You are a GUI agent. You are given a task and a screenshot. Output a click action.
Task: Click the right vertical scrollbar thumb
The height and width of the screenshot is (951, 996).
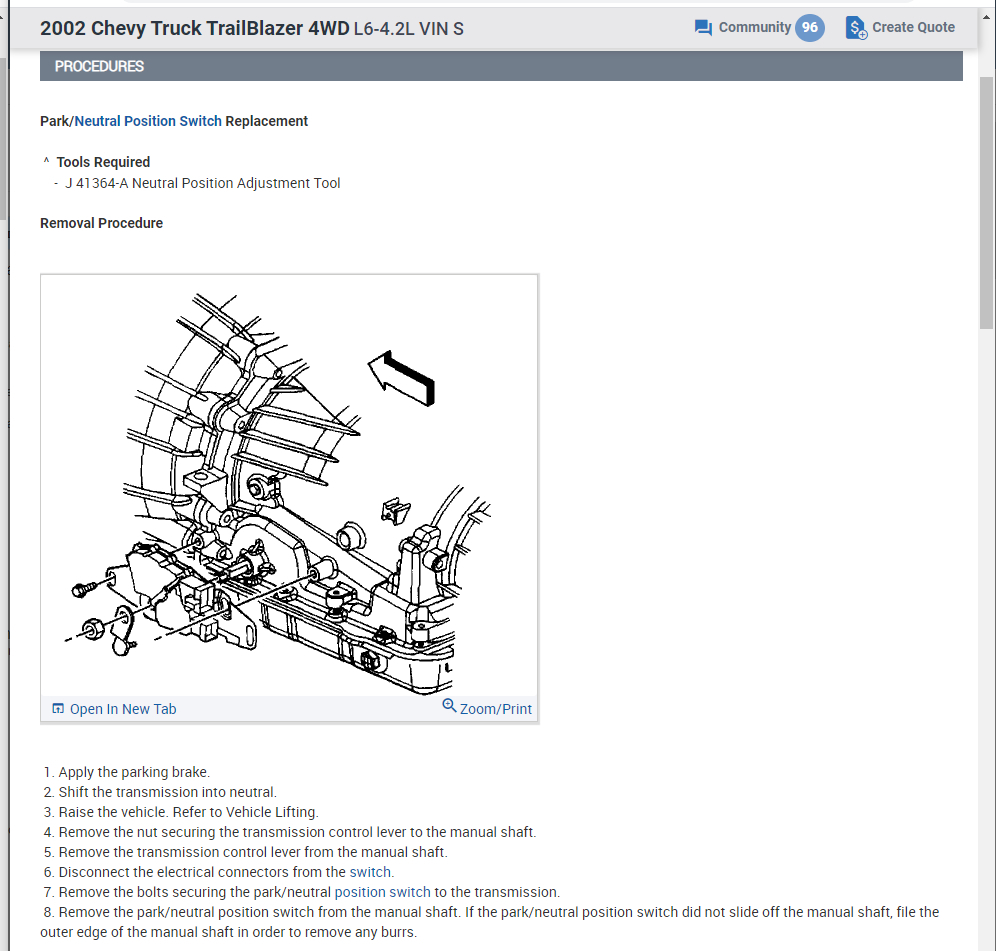tap(986, 202)
